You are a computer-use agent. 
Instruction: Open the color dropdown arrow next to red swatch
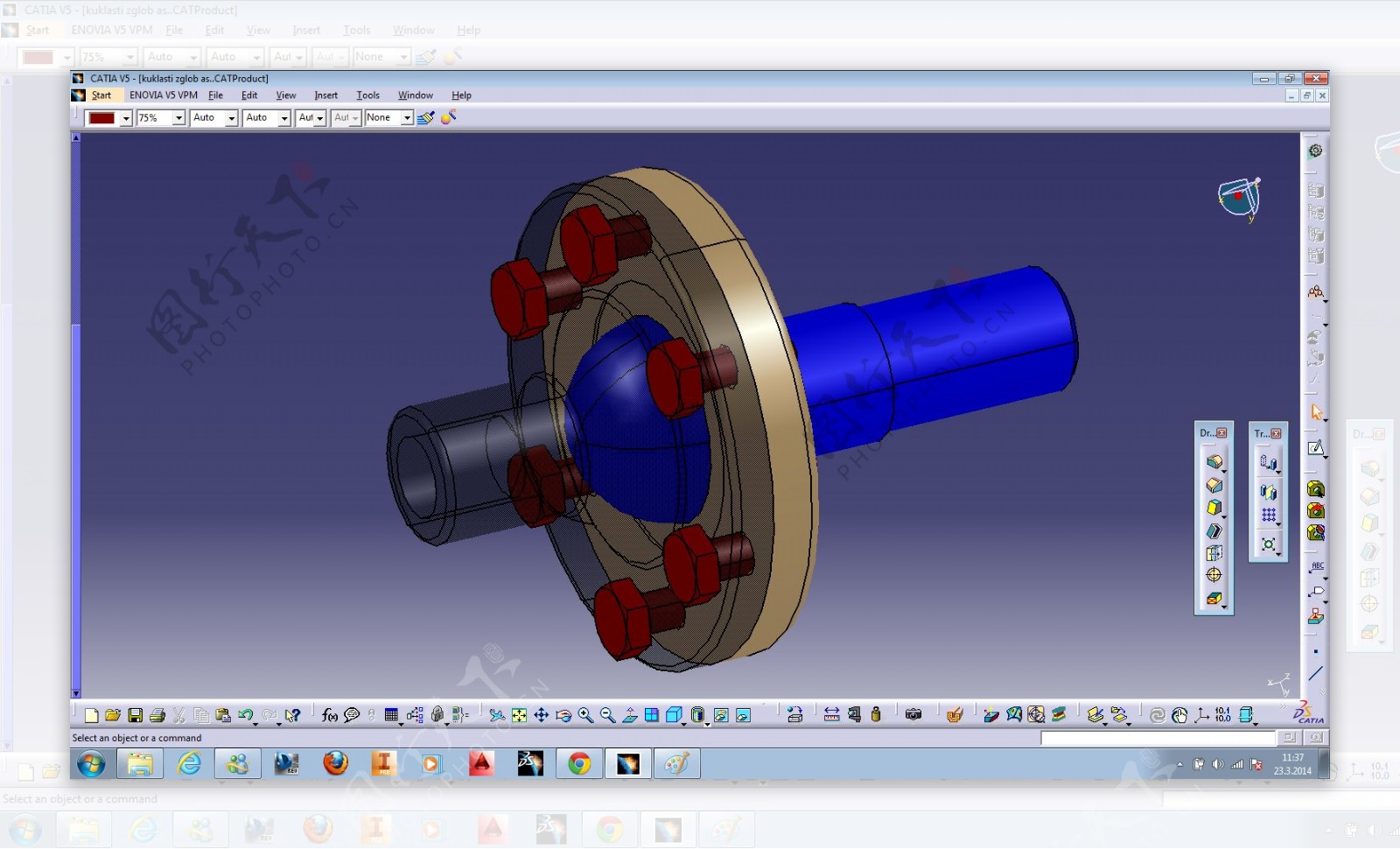coord(126,118)
